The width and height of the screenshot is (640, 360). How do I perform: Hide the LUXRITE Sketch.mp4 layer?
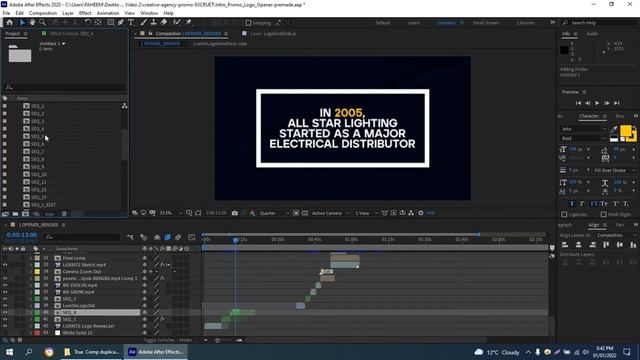tap(5, 265)
